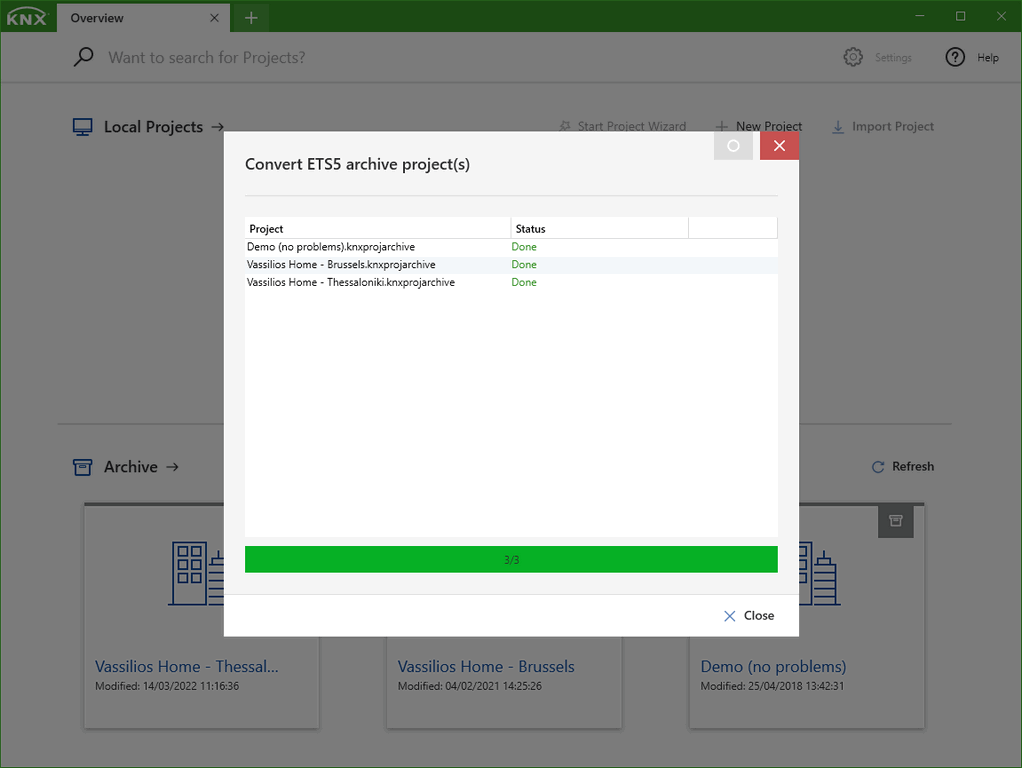Click 'Modified: 14/03/2022 11:16:36' text

tap(167, 686)
